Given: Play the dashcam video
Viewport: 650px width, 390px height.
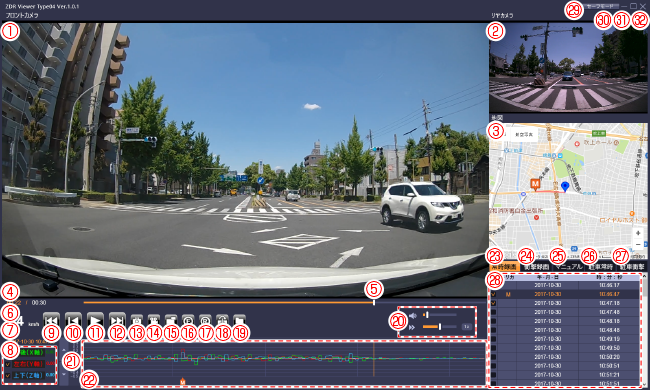Looking at the screenshot, I should point(95,320).
